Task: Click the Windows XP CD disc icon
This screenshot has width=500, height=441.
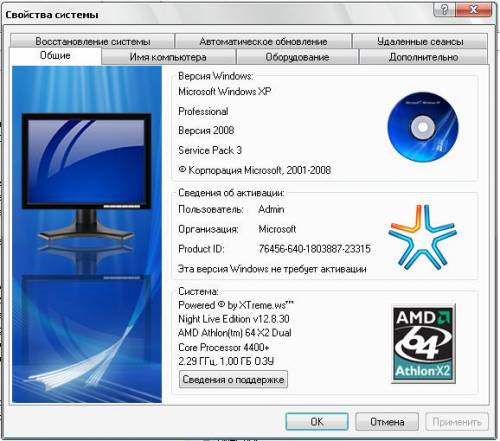Action: click(423, 127)
